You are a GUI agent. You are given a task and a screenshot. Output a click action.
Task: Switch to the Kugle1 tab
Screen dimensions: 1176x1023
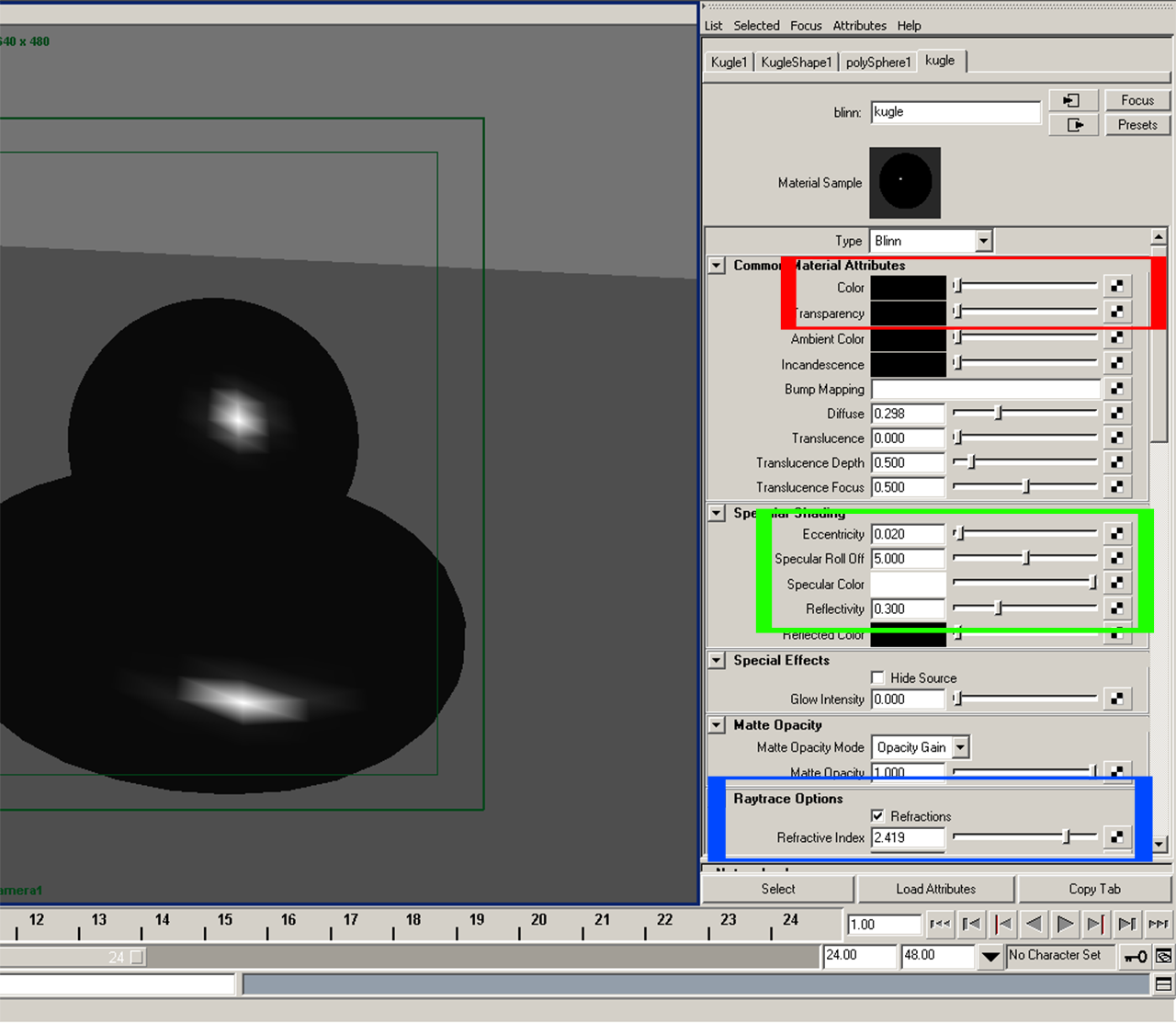[729, 63]
